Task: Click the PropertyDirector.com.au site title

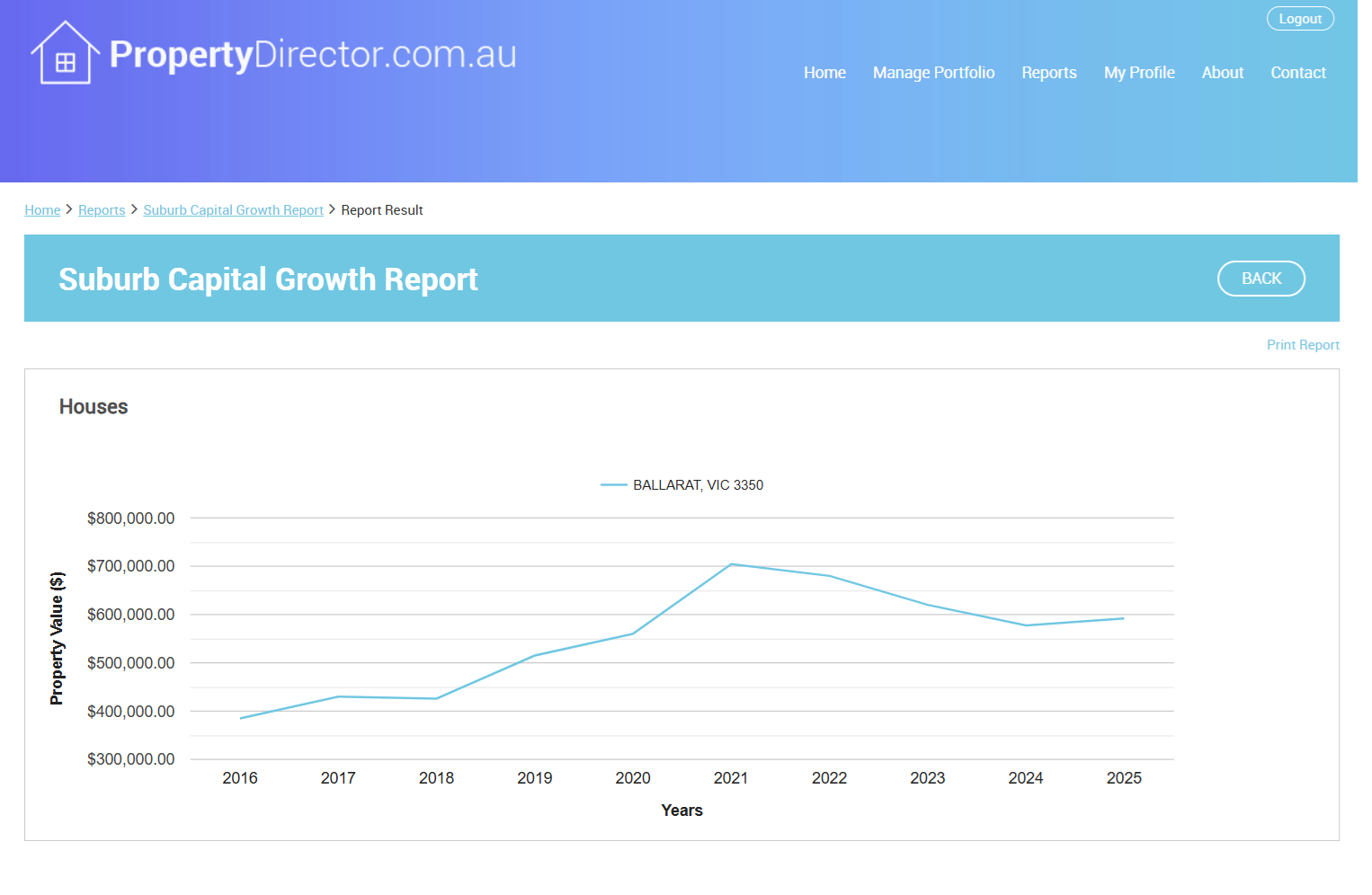Action: pos(313,55)
